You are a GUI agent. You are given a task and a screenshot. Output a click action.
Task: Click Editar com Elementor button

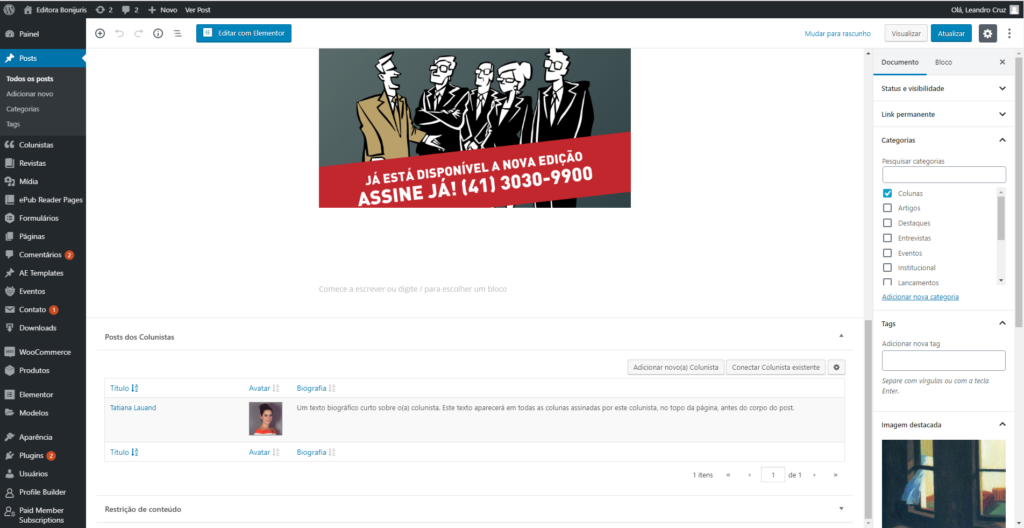click(x=244, y=33)
